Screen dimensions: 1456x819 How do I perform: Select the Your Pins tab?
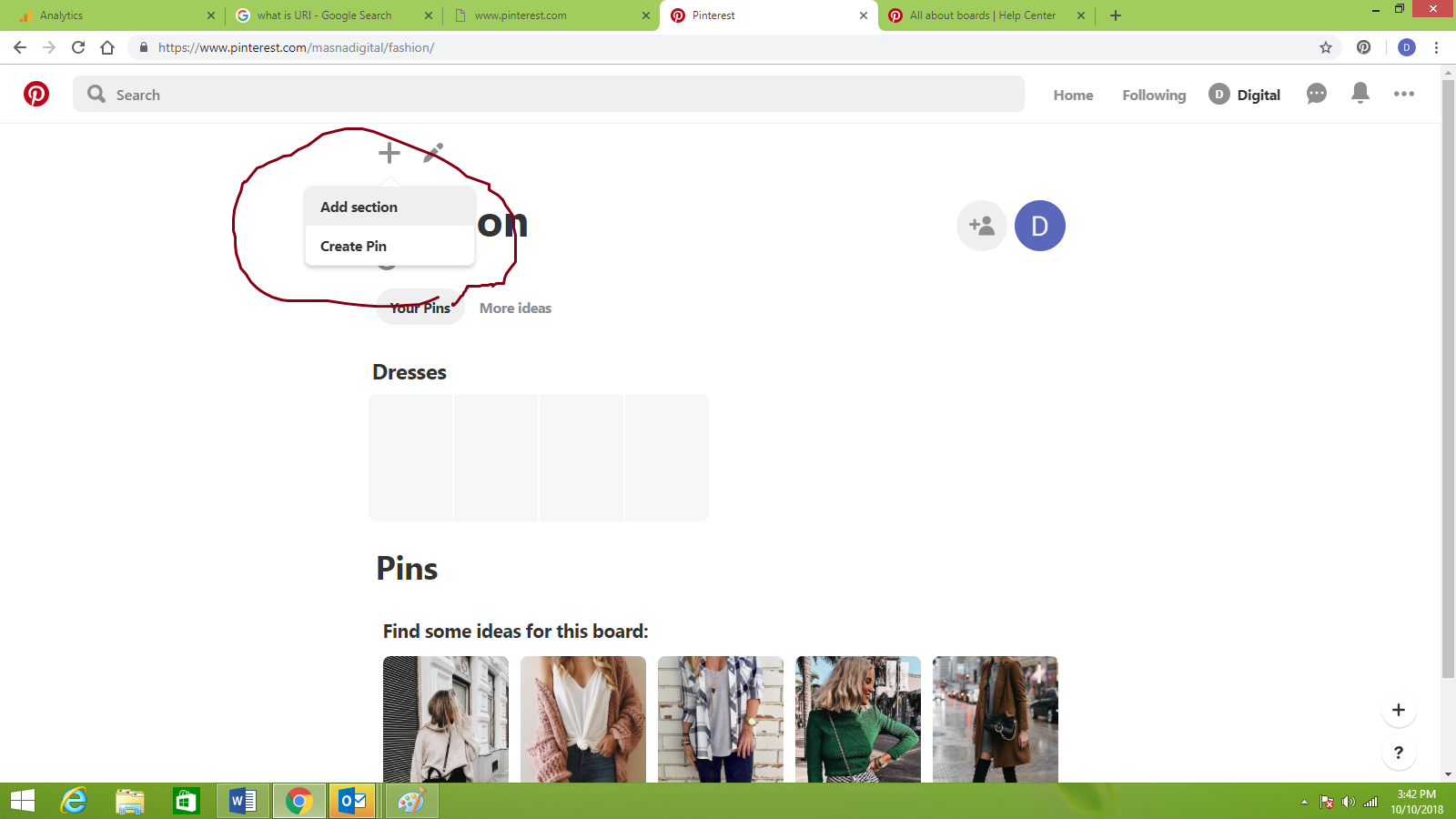tap(420, 308)
